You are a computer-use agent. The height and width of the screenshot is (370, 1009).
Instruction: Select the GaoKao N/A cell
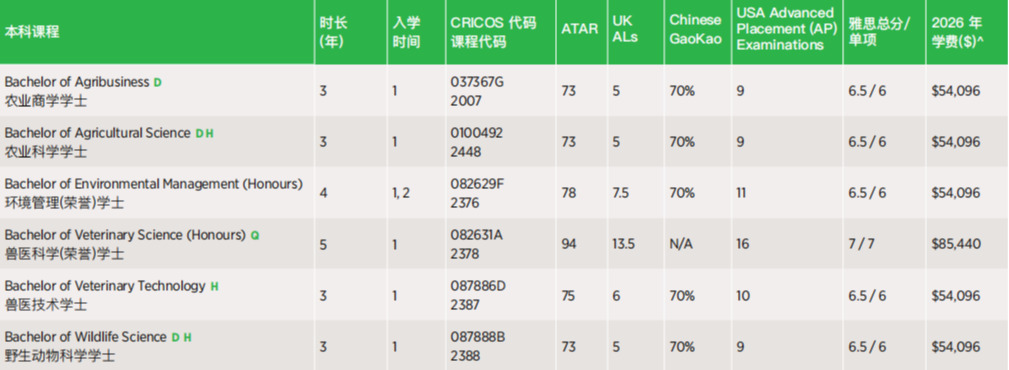click(x=681, y=245)
